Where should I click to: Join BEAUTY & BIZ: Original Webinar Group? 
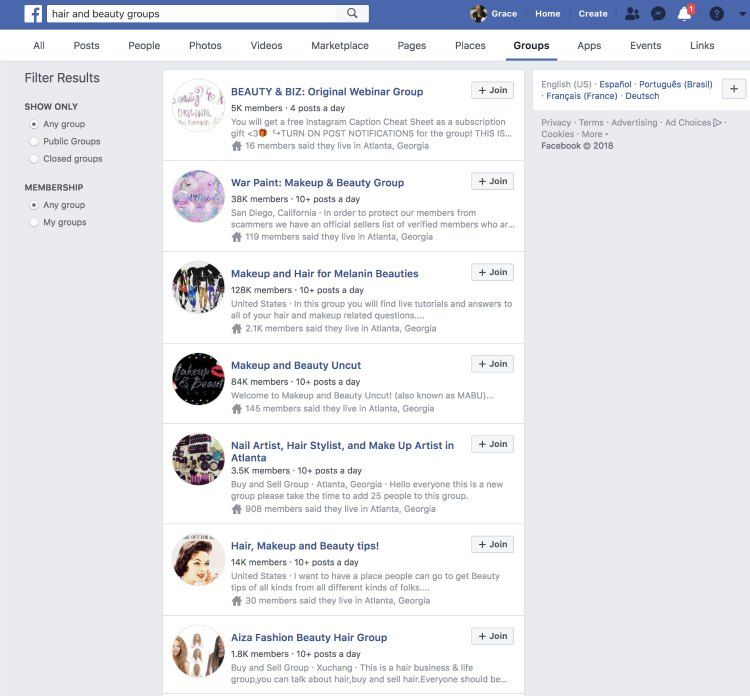click(x=492, y=90)
